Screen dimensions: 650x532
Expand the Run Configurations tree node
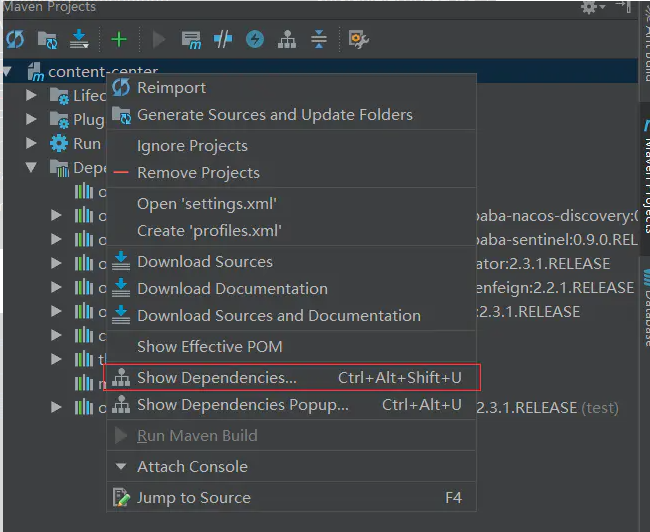tap(31, 143)
